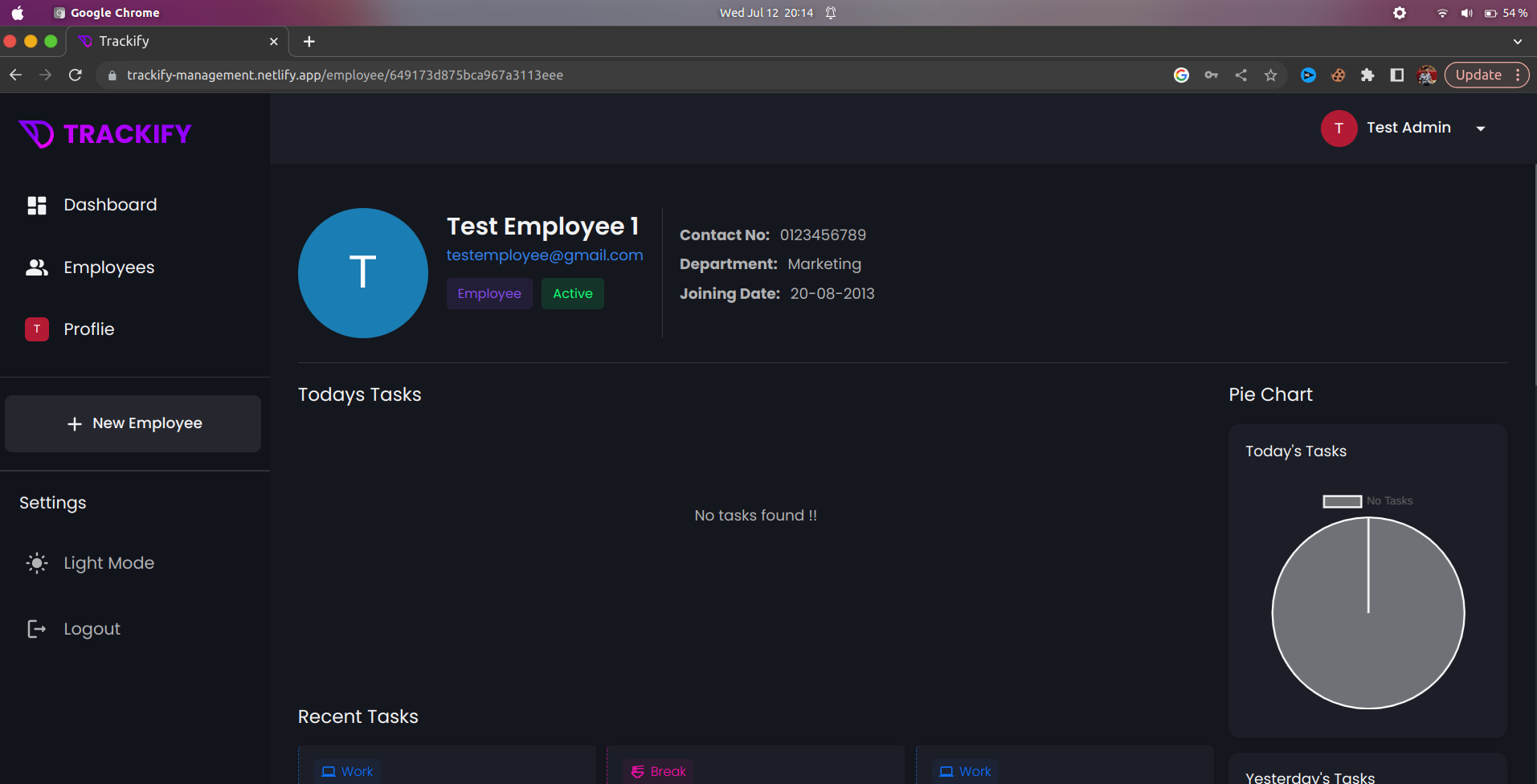Open the Dashboard grid icon

37,206
